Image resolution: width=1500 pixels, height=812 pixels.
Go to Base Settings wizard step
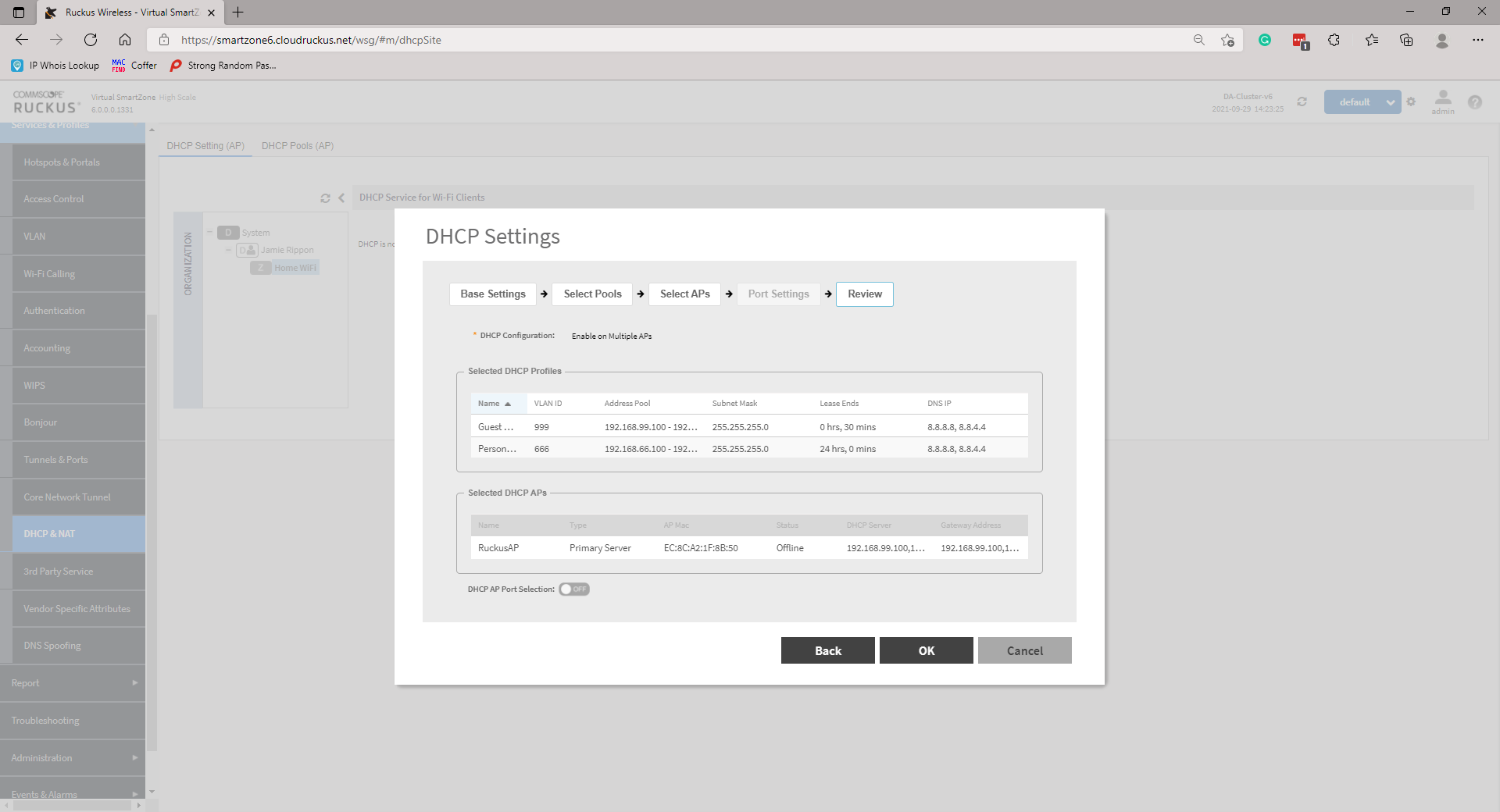pos(492,294)
